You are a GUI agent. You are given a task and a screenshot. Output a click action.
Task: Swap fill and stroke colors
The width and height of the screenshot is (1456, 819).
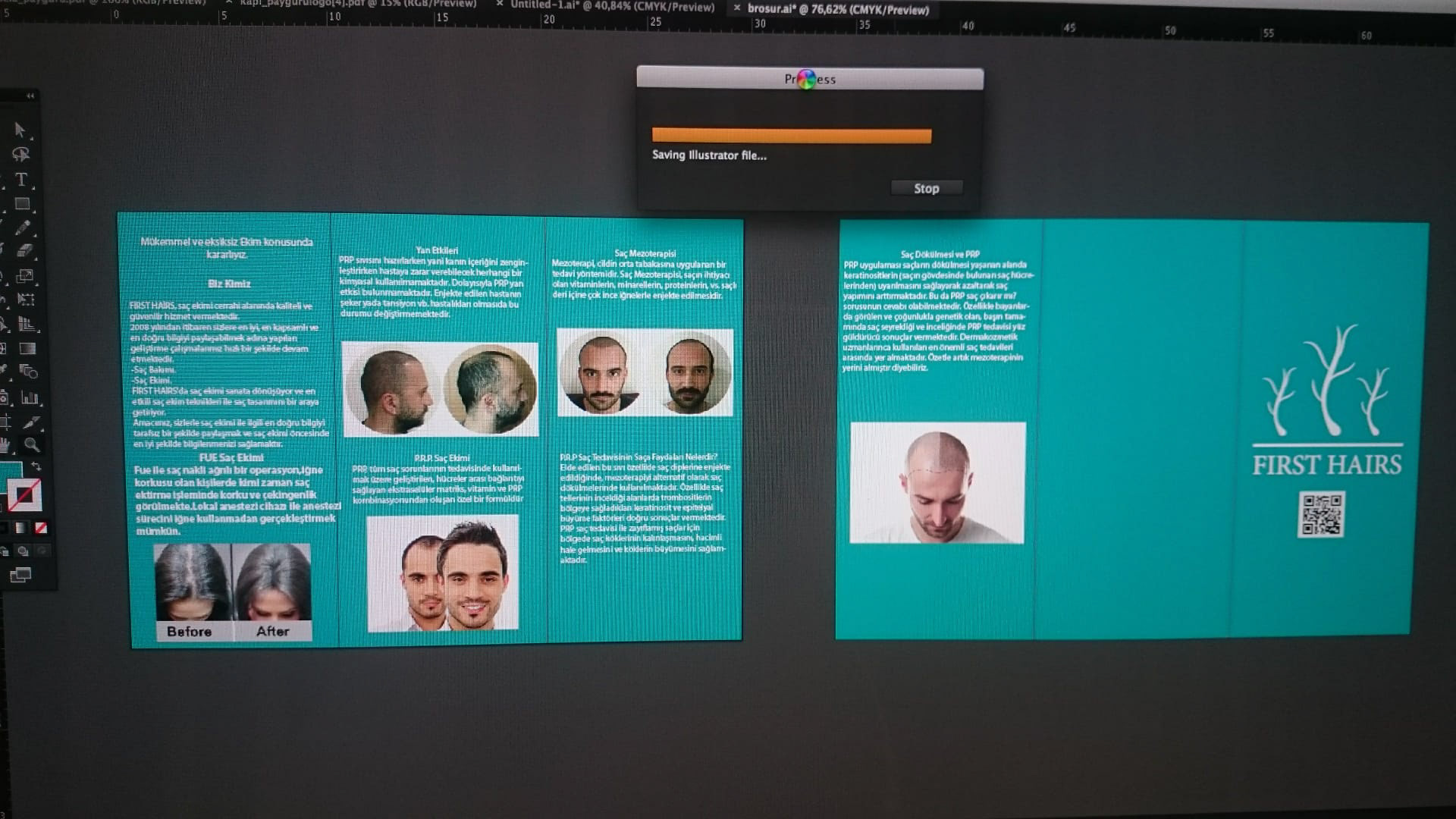click(36, 466)
